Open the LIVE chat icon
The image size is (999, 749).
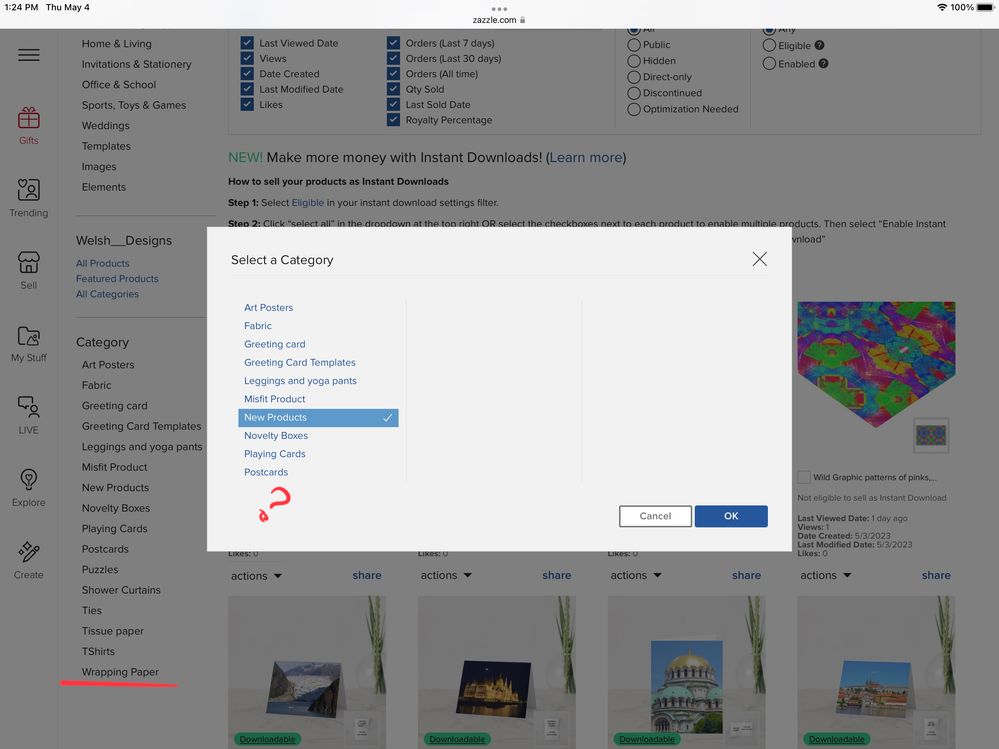coord(29,409)
